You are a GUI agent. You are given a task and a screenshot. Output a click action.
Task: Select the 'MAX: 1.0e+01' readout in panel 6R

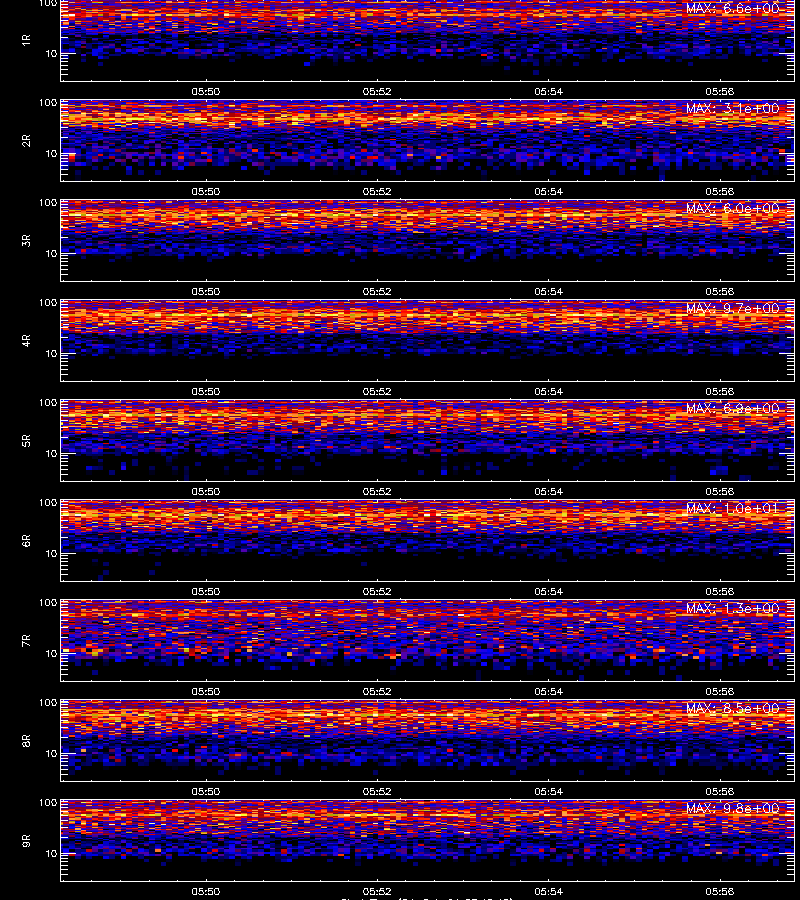point(732,509)
